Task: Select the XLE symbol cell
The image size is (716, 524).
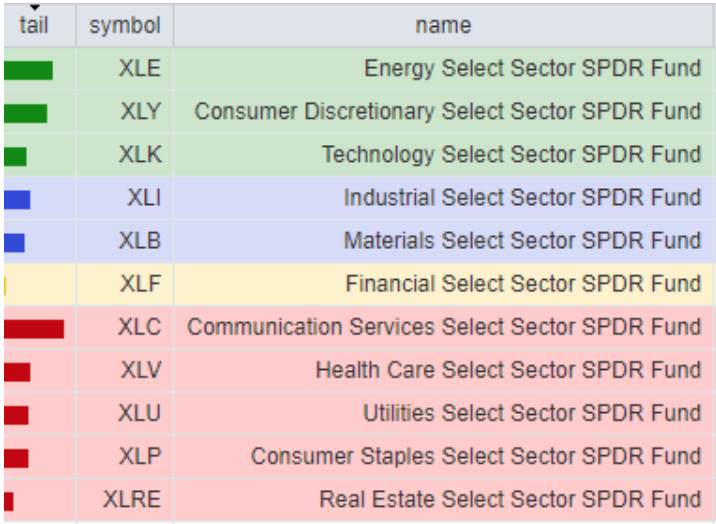Action: pyautogui.click(x=139, y=69)
